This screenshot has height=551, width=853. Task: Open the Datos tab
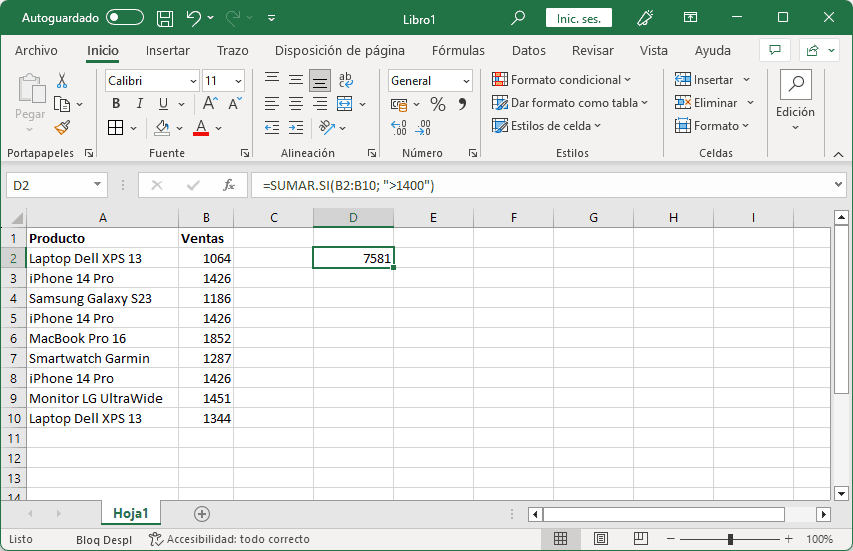(x=528, y=51)
